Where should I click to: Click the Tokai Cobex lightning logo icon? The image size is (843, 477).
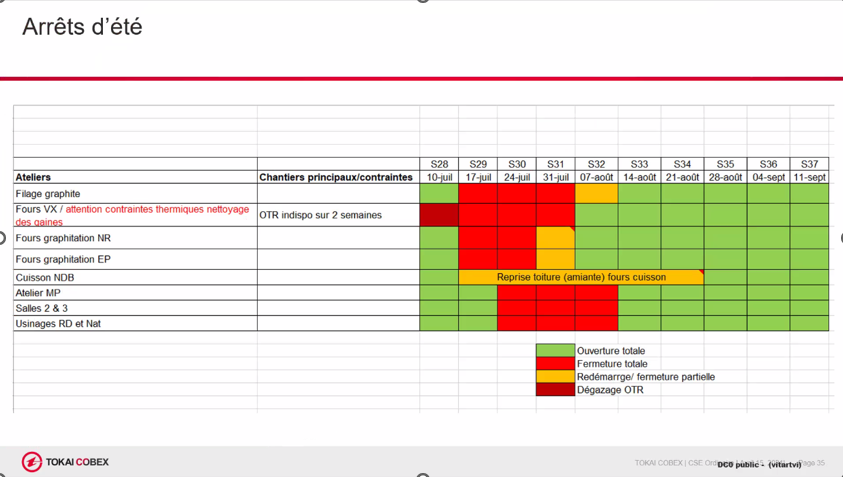click(x=32, y=462)
